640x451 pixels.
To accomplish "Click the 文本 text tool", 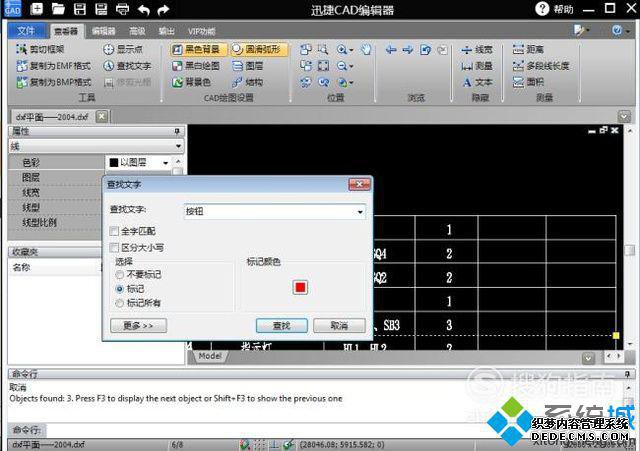I will tap(477, 82).
